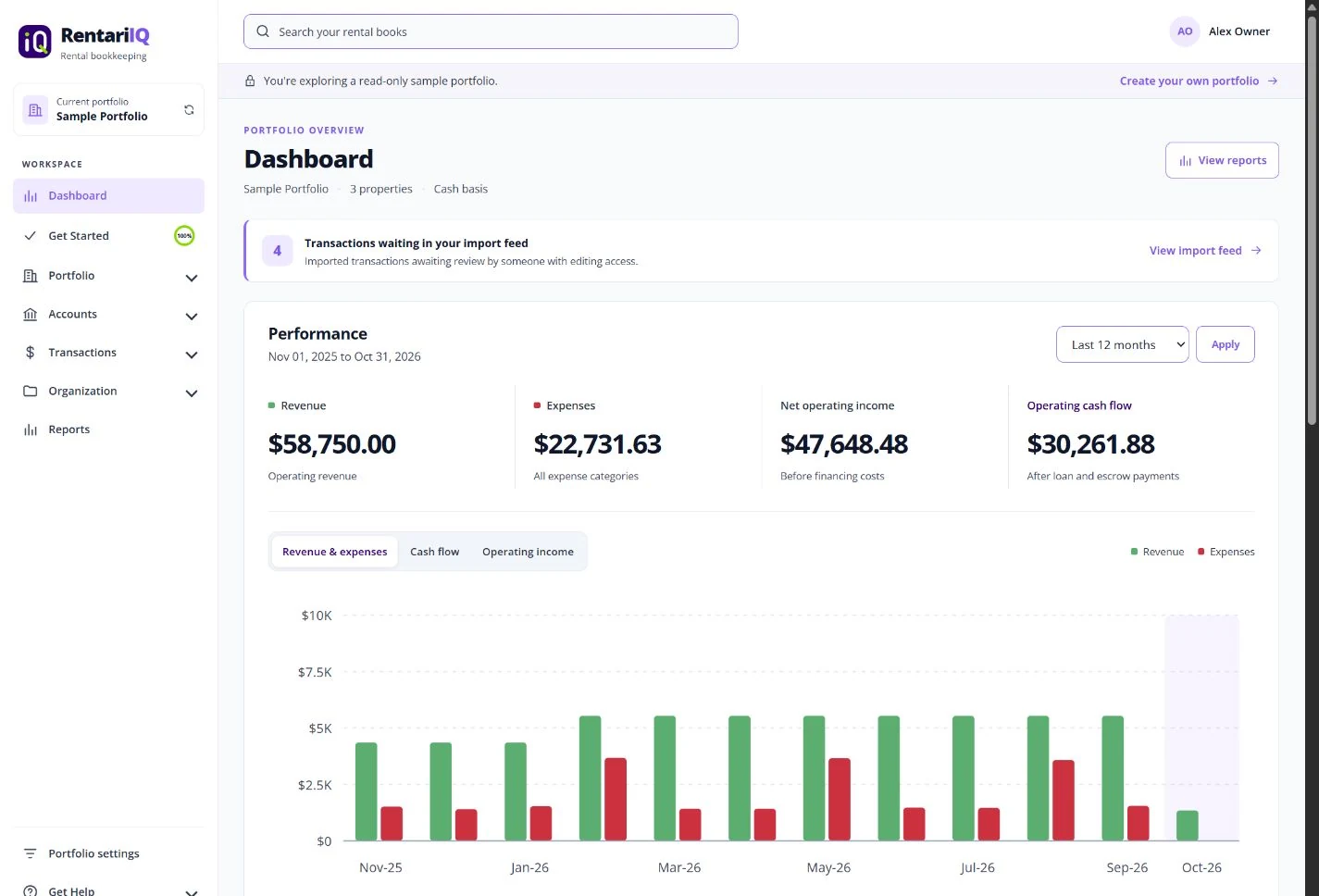The width and height of the screenshot is (1319, 896).
Task: Click the Alex Owner name
Action: click(1239, 31)
